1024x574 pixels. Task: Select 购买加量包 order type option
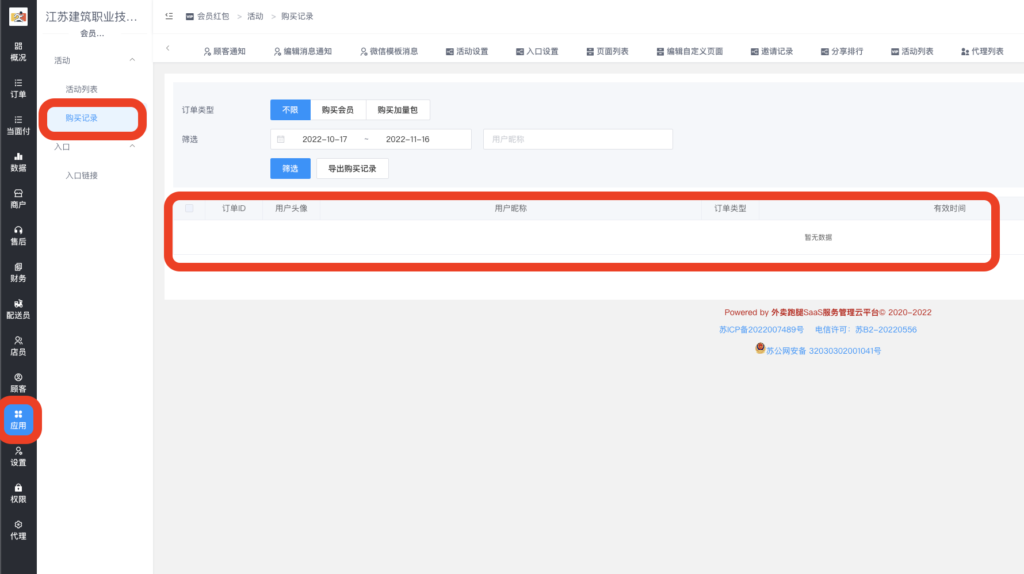398,110
